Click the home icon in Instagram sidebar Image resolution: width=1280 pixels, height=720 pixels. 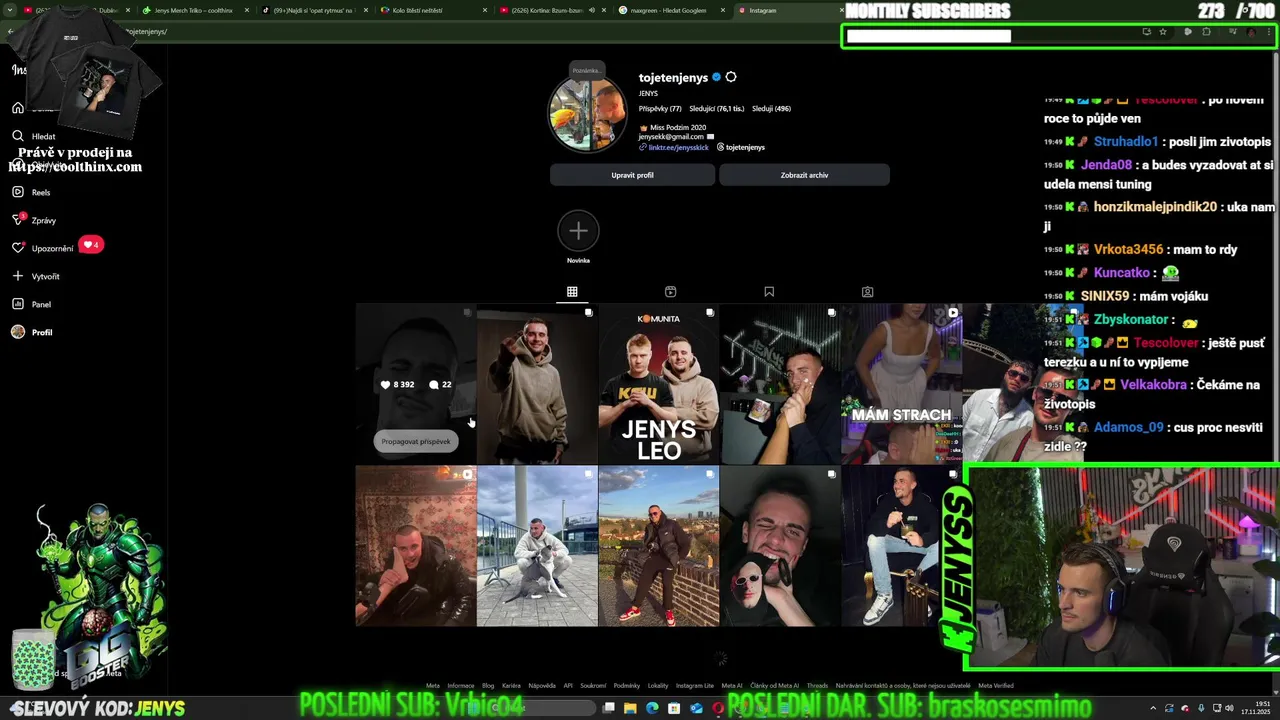[18, 108]
